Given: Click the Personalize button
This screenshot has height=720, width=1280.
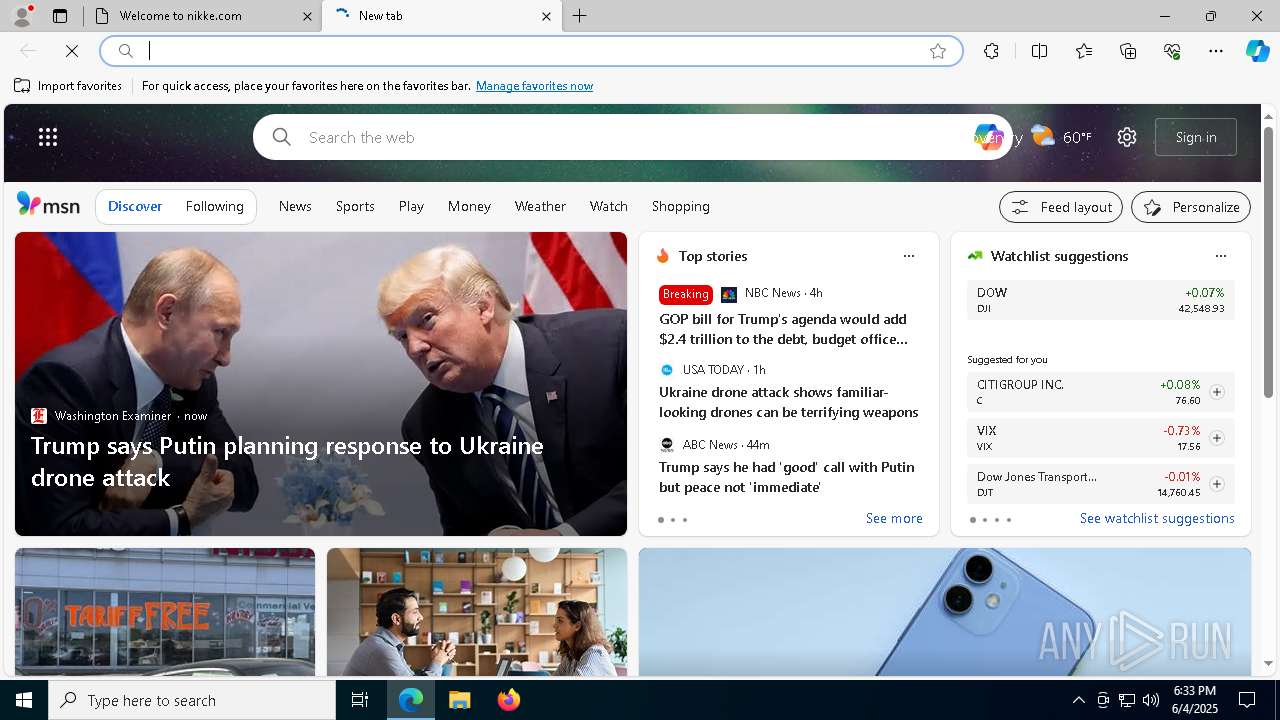Looking at the screenshot, I should click(x=1191, y=207).
